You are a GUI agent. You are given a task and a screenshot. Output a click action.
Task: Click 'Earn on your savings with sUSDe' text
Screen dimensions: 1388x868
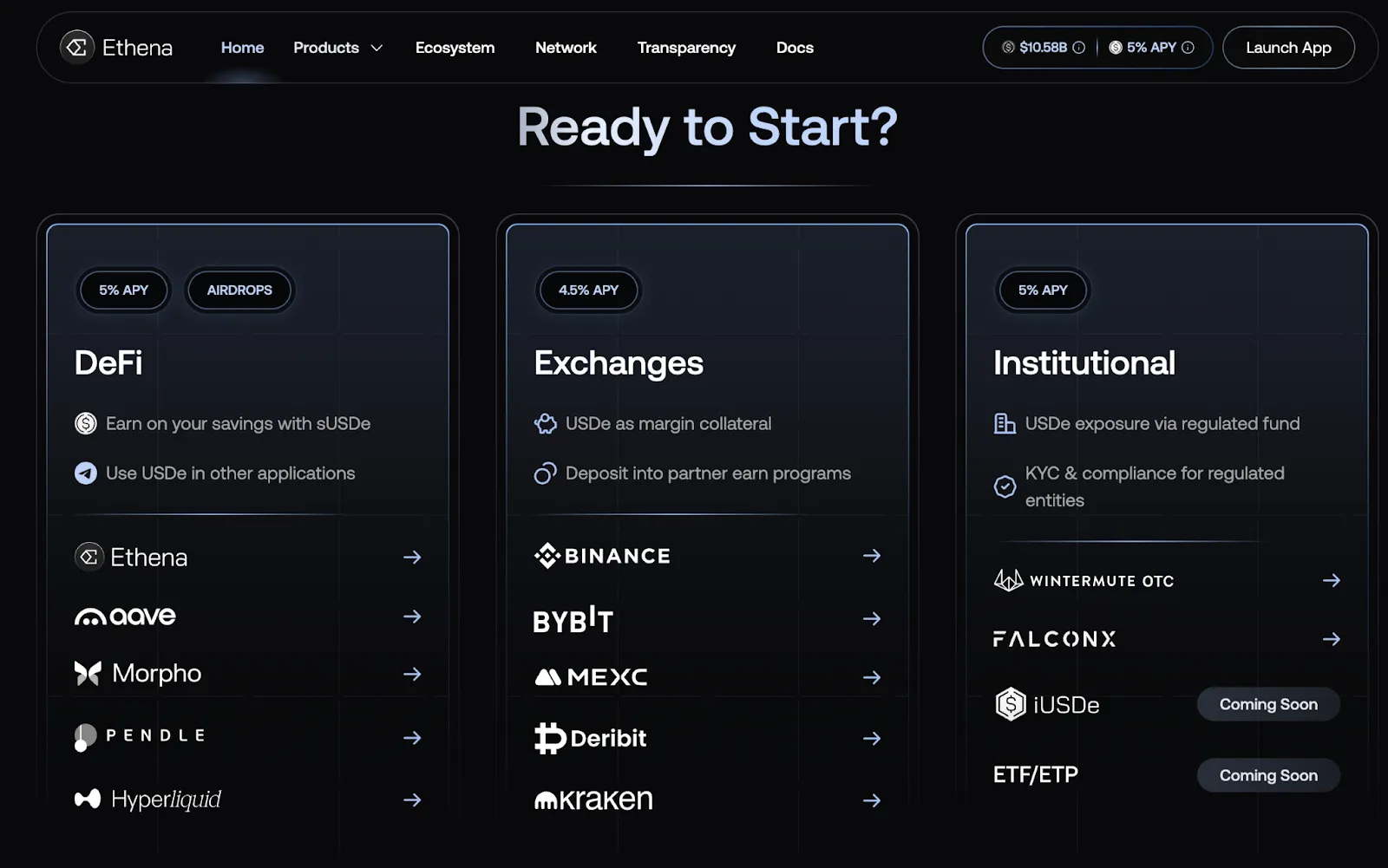point(238,423)
